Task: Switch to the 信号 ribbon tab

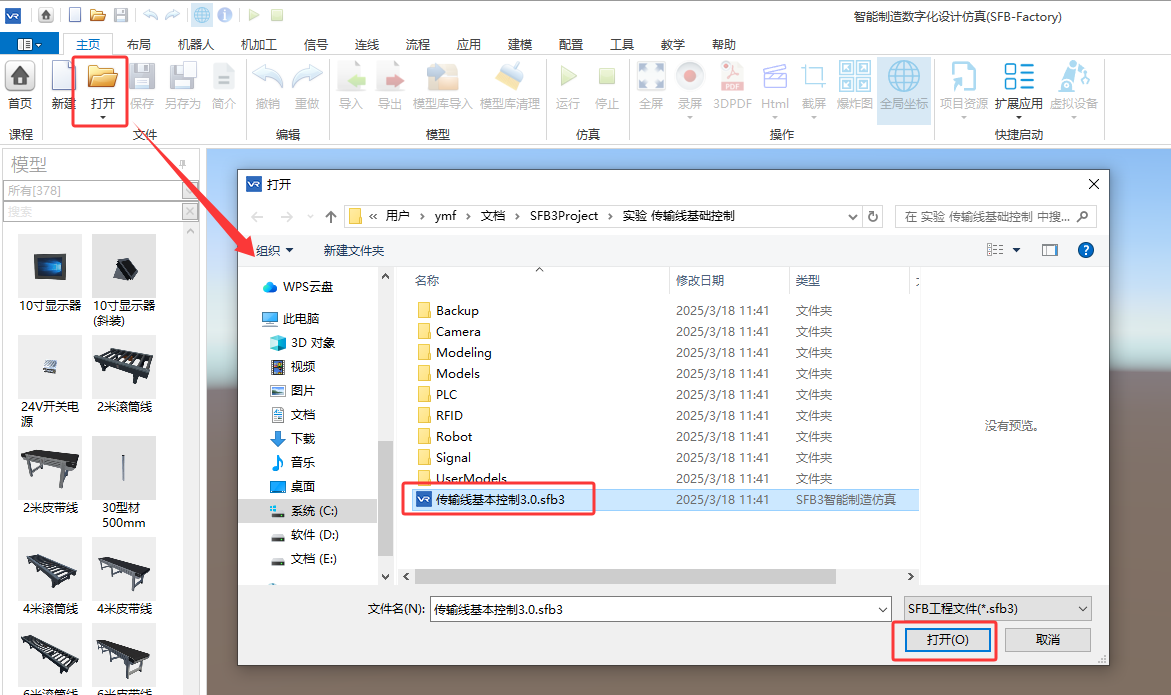Action: point(316,45)
